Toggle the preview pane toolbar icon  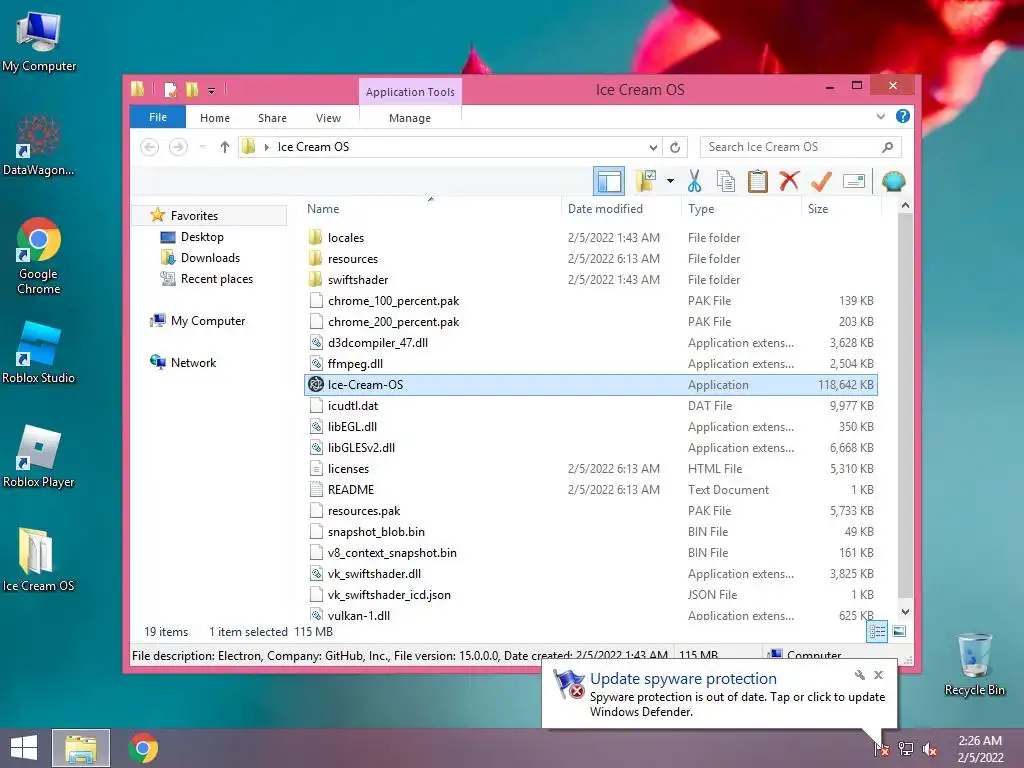609,181
